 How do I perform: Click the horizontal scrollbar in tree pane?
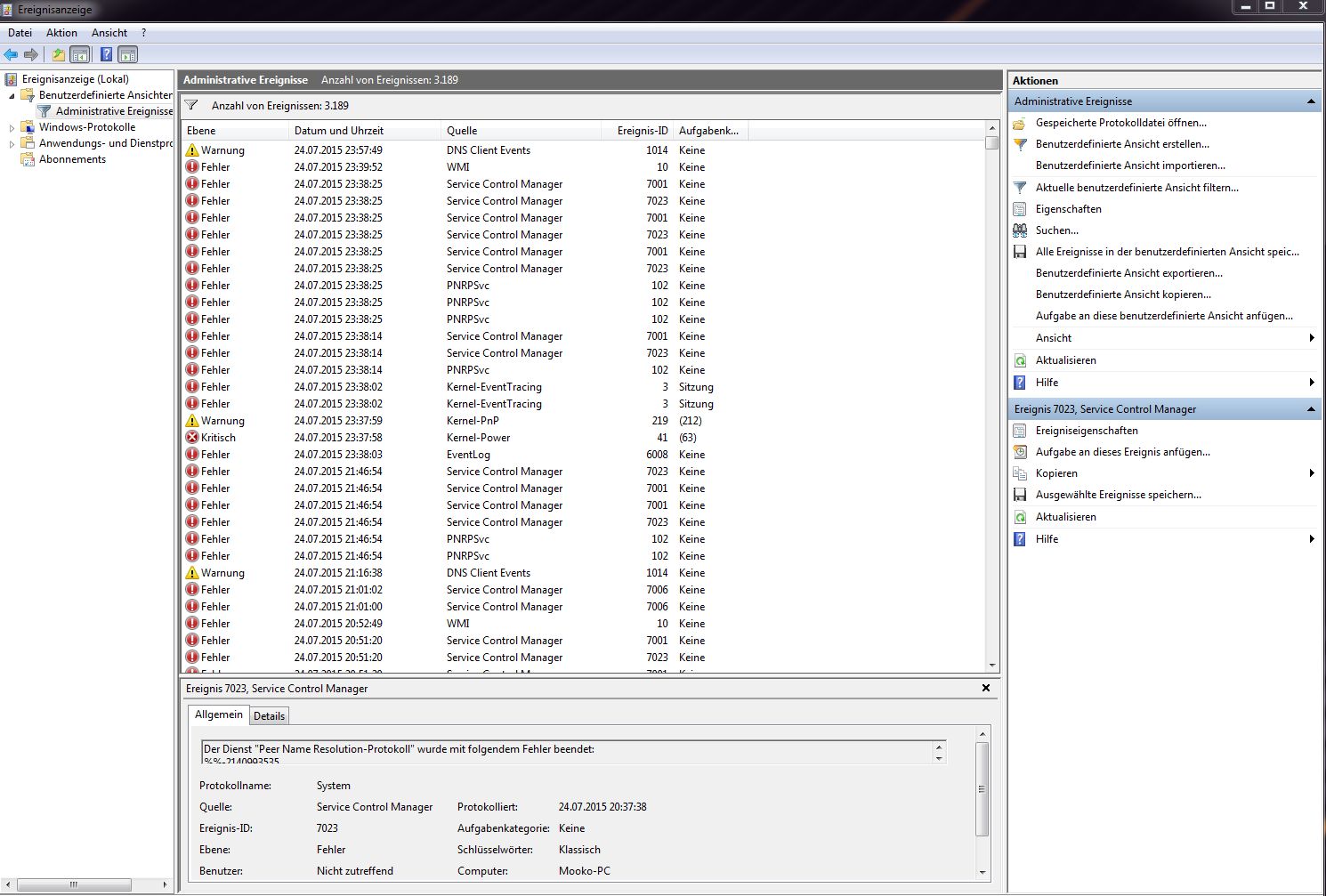(75, 884)
